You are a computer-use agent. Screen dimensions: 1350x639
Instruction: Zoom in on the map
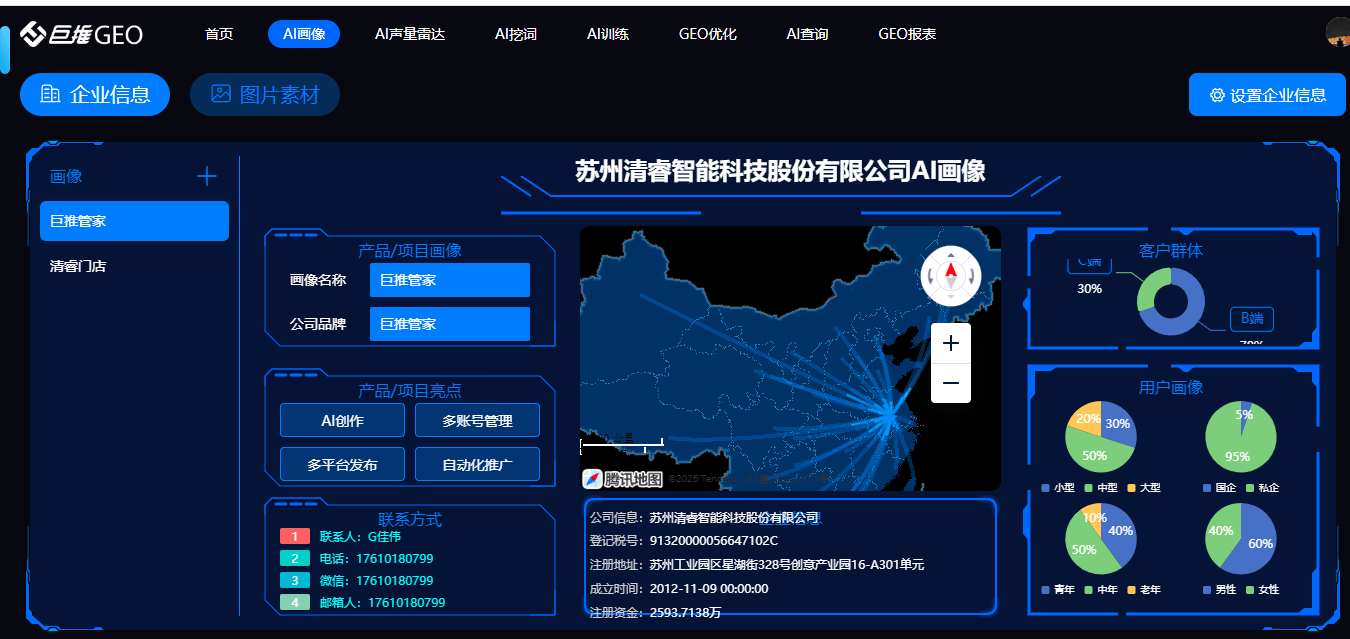pos(951,343)
